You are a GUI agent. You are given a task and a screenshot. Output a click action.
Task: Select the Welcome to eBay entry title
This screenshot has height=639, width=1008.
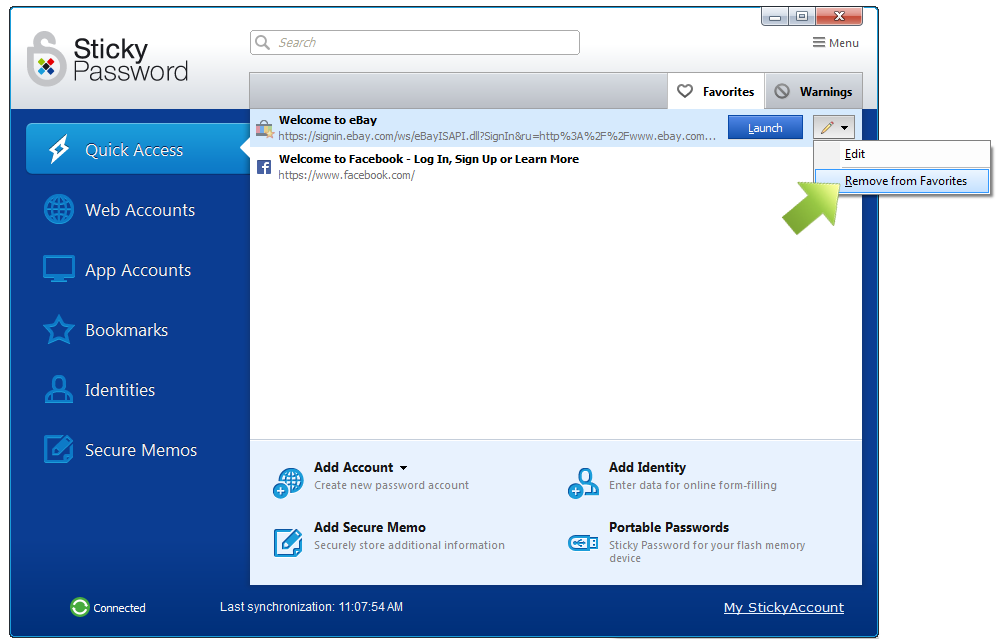pyautogui.click(x=328, y=120)
